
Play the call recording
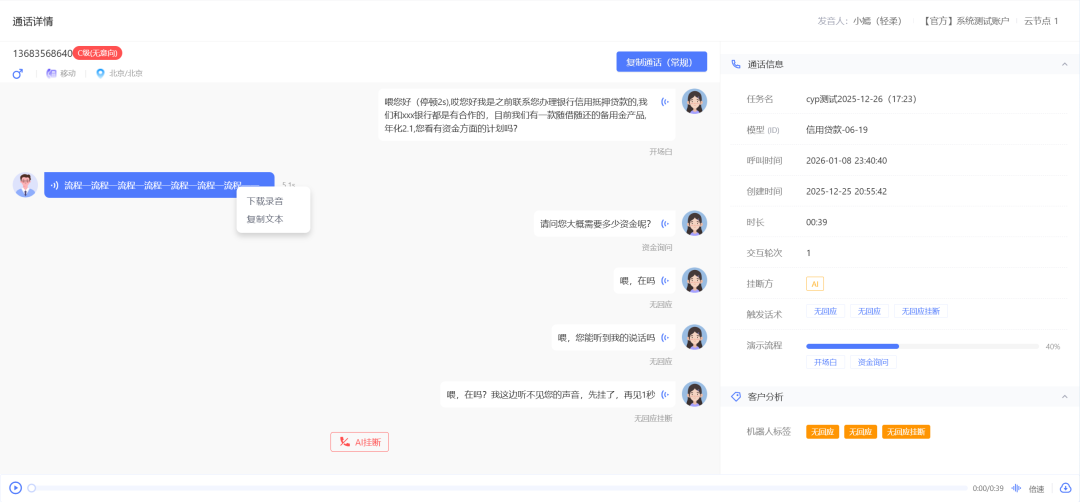click(x=16, y=488)
